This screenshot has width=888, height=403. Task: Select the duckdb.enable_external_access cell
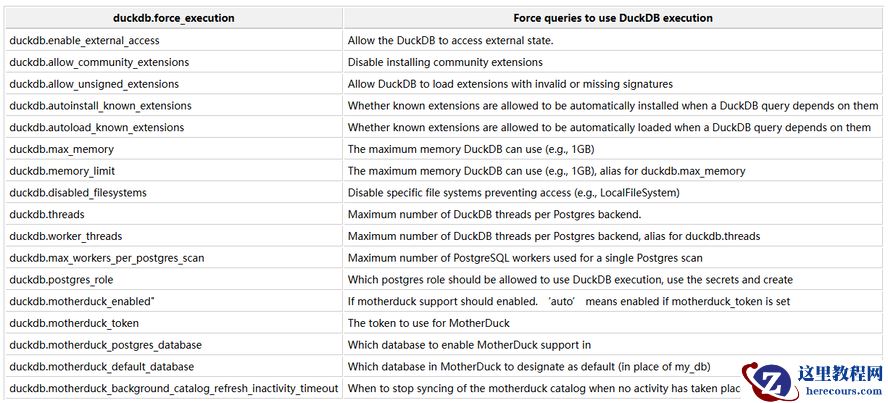click(84, 40)
